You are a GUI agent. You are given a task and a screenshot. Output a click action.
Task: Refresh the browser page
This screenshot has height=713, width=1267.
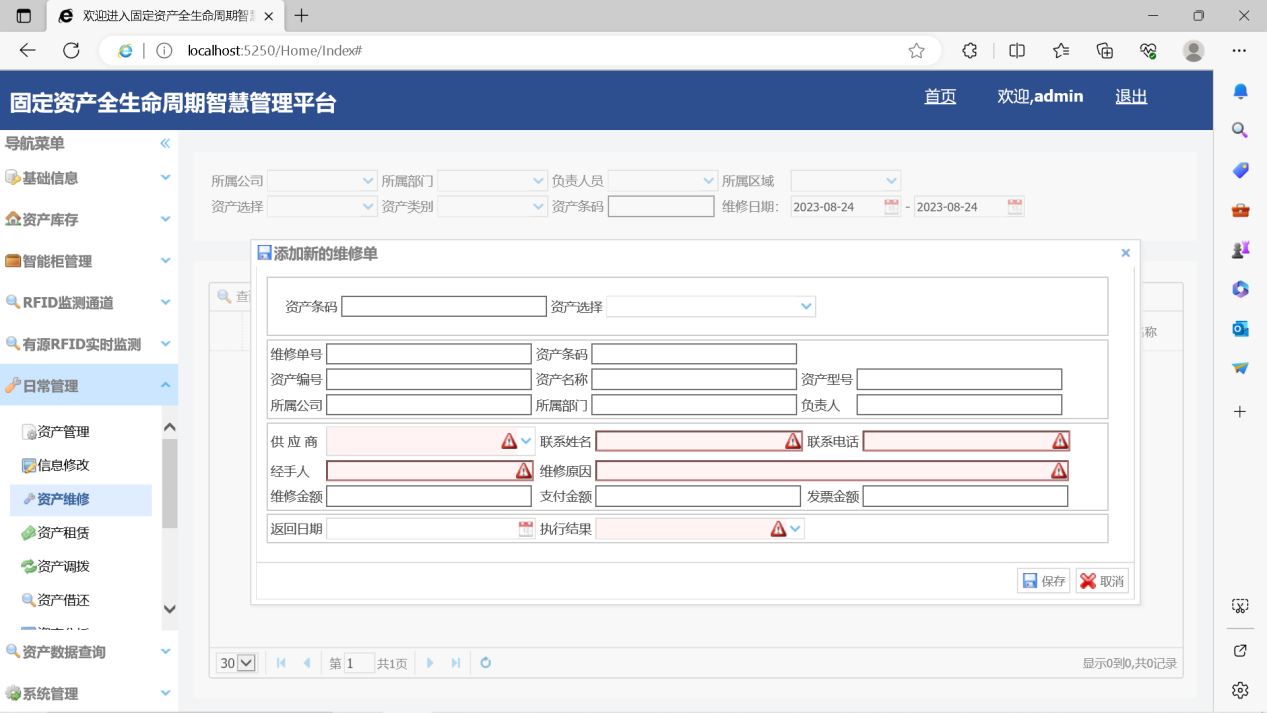click(71, 50)
